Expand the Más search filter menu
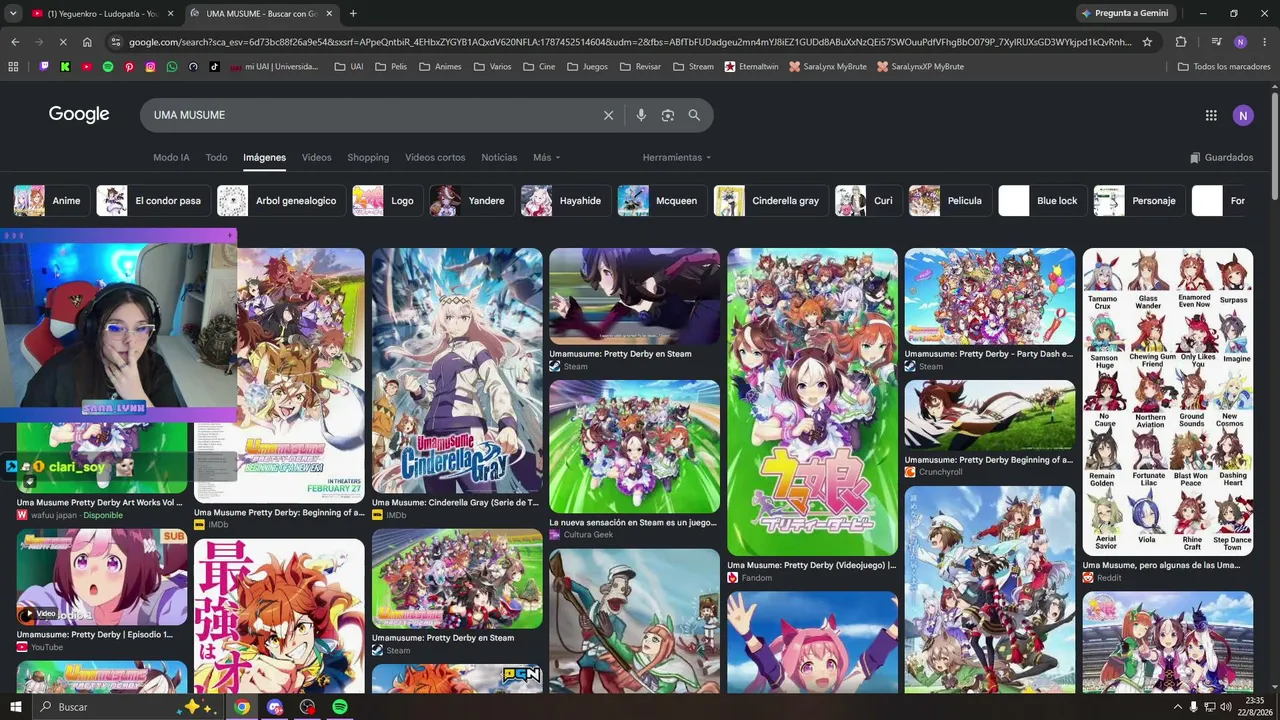Viewport: 1280px width, 720px height. [x=546, y=157]
